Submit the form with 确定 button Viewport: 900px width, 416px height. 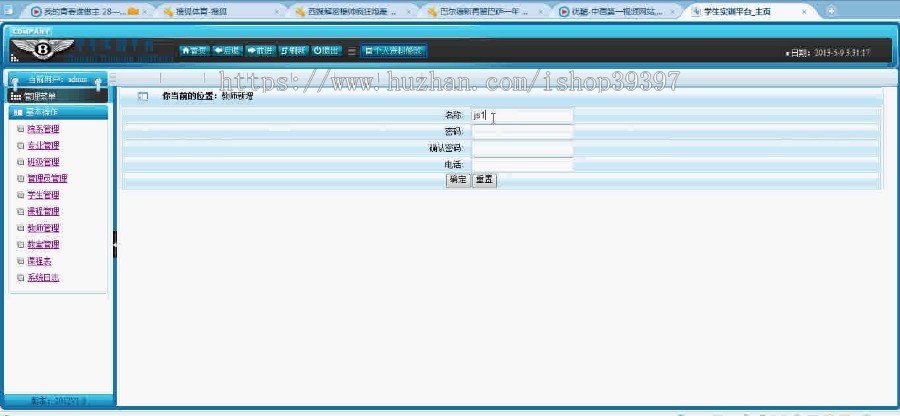457,180
